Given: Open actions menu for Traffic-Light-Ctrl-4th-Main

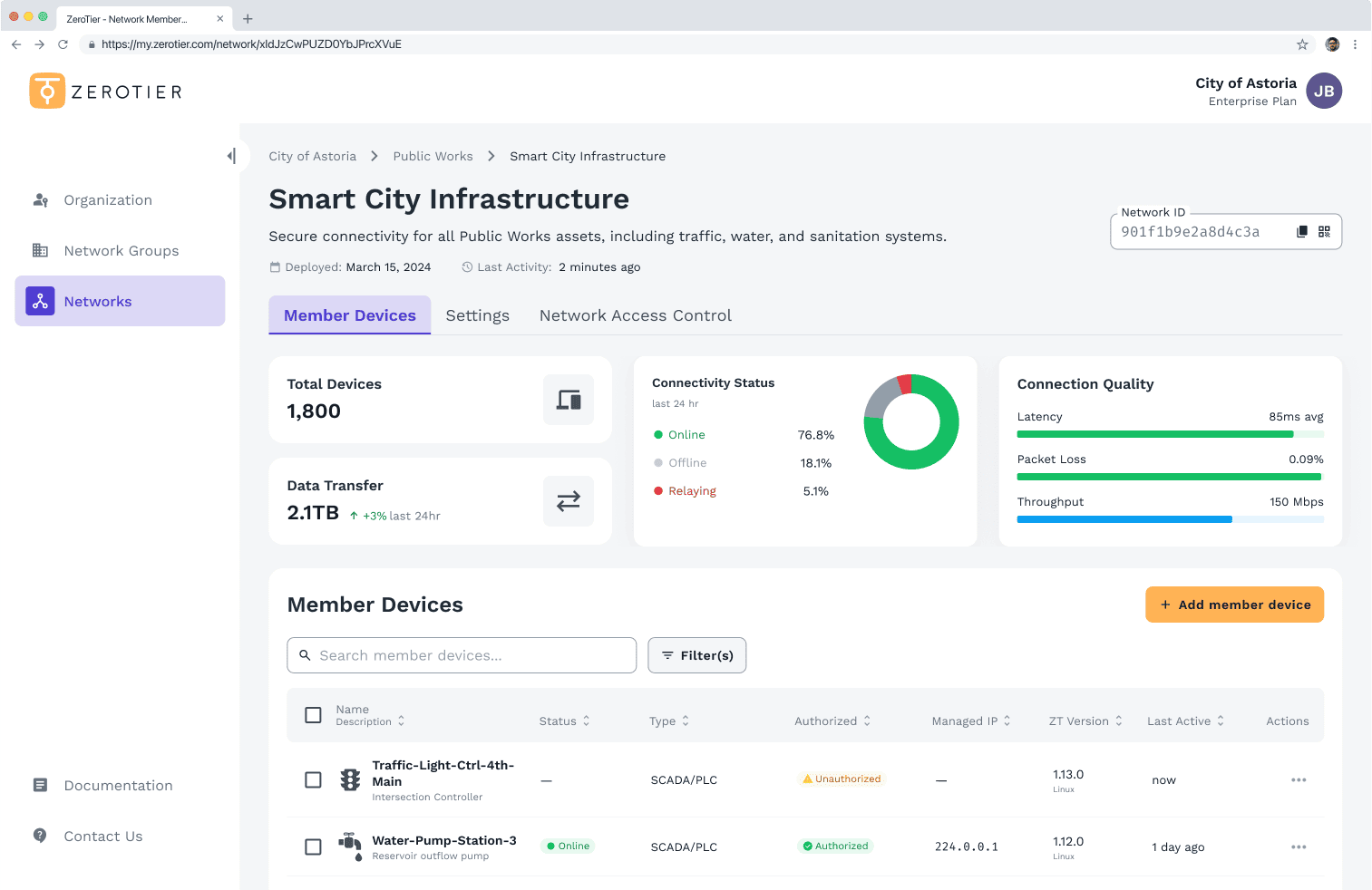Looking at the screenshot, I should point(1298,780).
